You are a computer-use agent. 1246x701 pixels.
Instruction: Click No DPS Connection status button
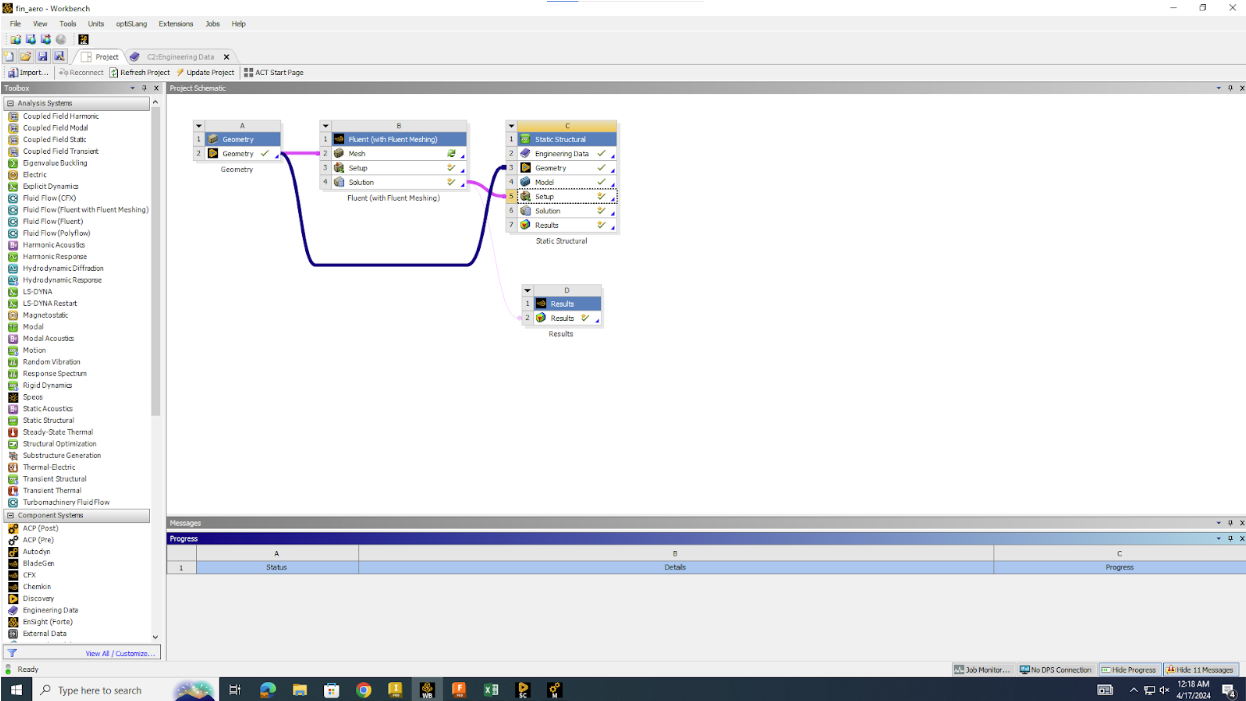(1056, 670)
